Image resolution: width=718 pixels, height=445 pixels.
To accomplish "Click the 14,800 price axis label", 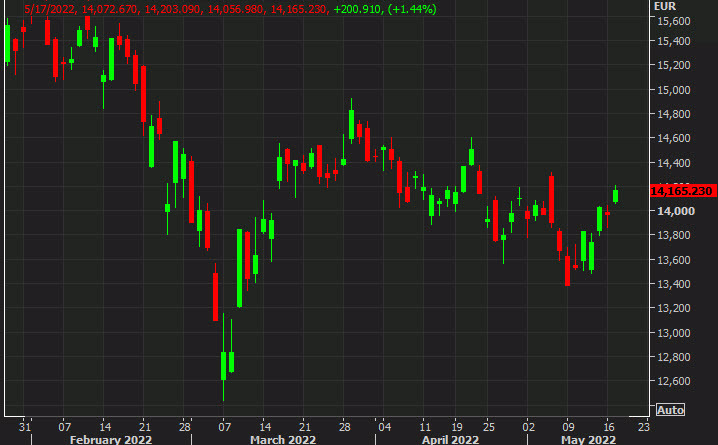I will (x=674, y=114).
